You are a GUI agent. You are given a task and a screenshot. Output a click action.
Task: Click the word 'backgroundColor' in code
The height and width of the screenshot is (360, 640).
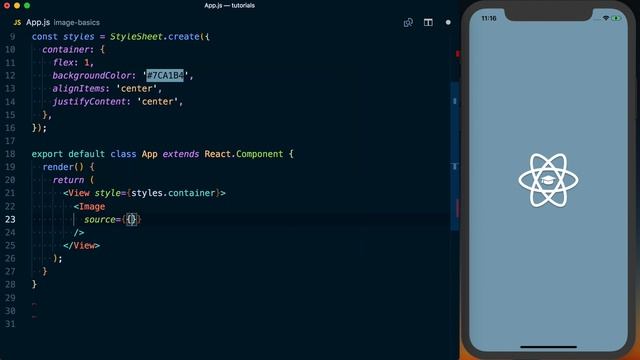pos(92,76)
